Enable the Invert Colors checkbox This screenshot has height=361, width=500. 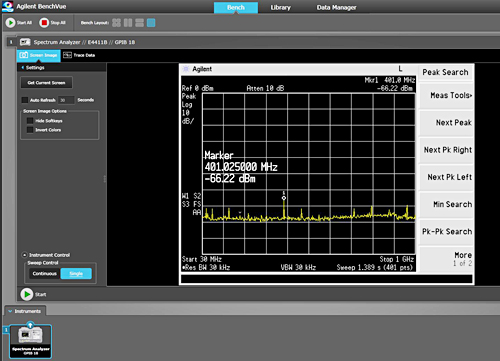pyautogui.click(x=30, y=130)
